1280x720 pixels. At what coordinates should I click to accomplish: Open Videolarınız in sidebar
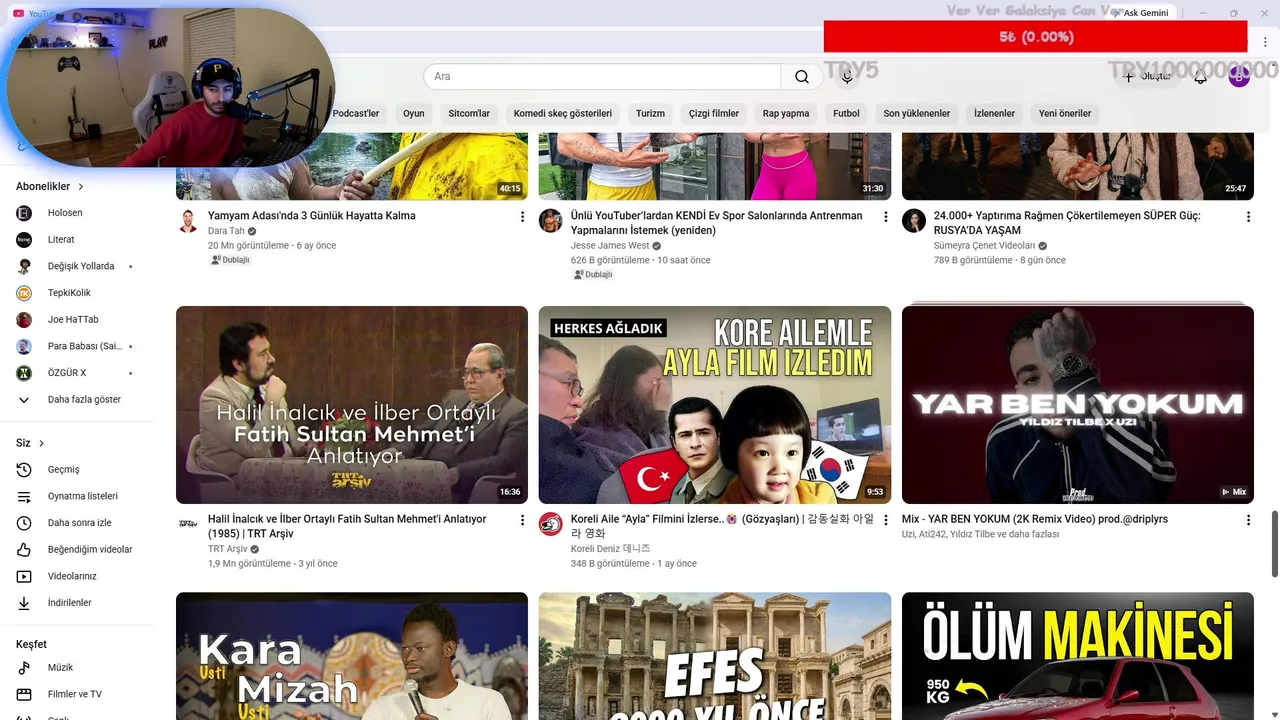coord(76,576)
